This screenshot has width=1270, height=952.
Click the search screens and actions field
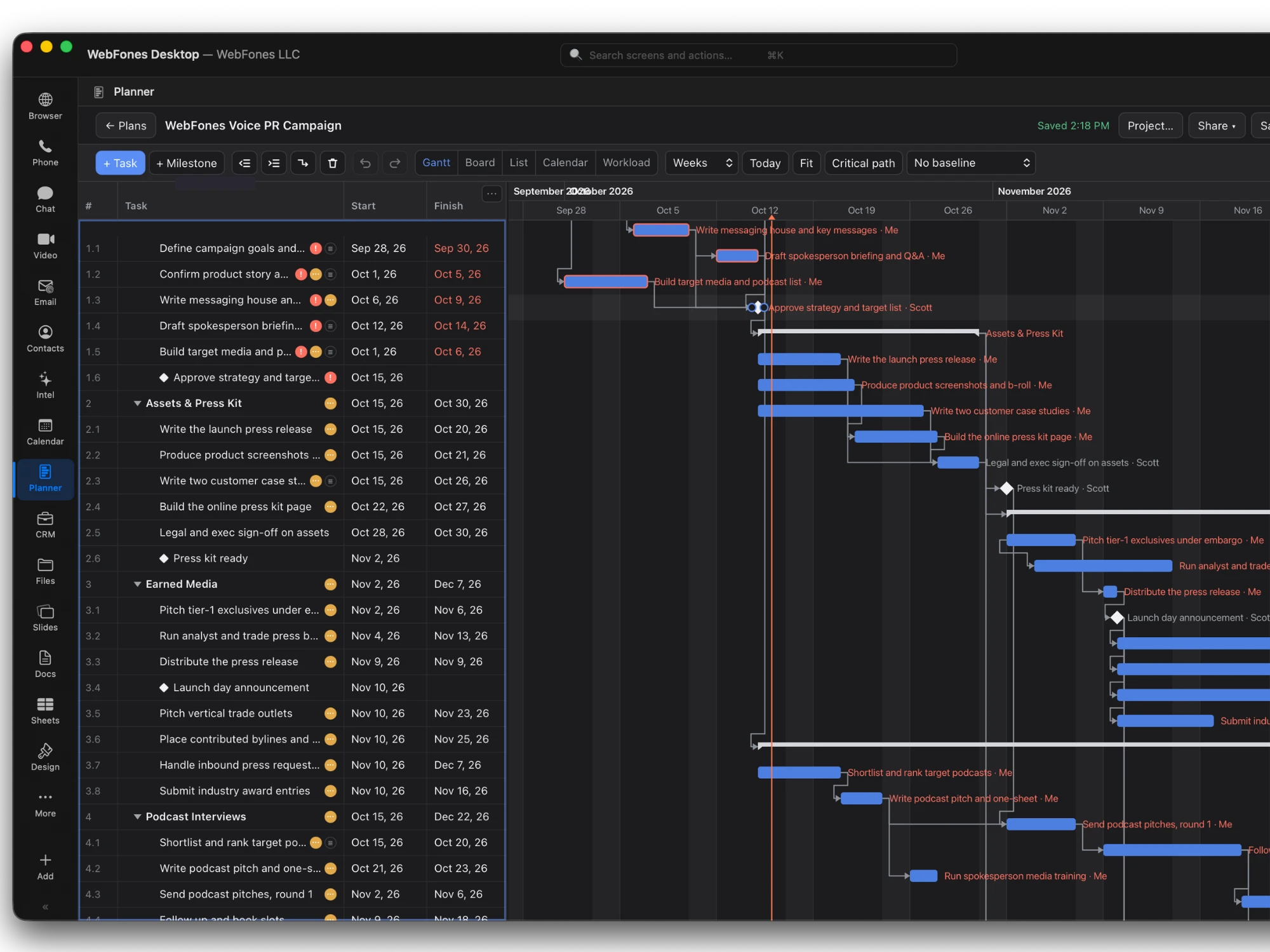click(x=758, y=55)
